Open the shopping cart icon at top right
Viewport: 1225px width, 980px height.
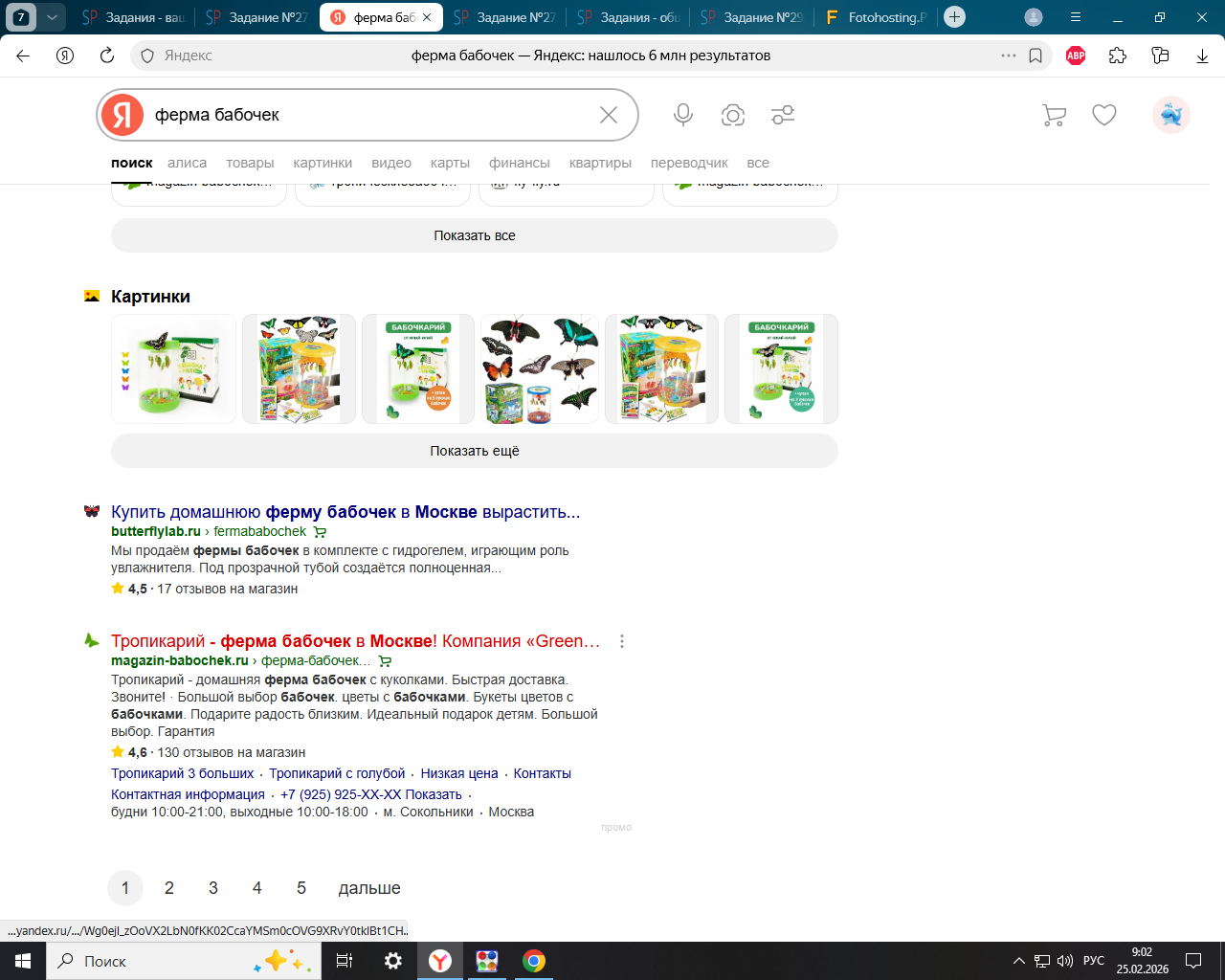coord(1054,115)
